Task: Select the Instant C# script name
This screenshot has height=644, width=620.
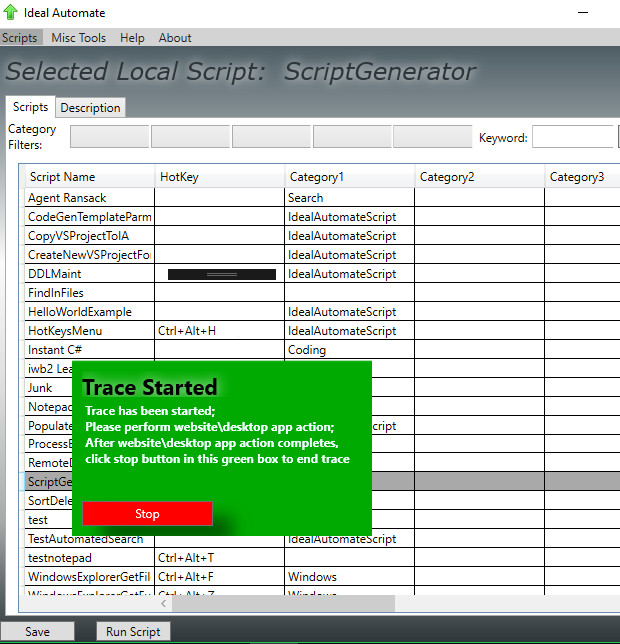Action: point(55,350)
